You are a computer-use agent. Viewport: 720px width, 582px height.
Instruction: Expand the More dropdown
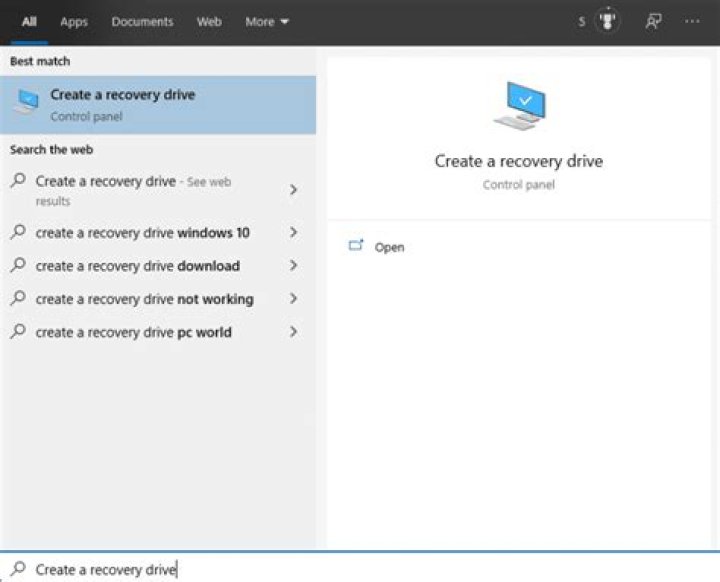coord(267,22)
